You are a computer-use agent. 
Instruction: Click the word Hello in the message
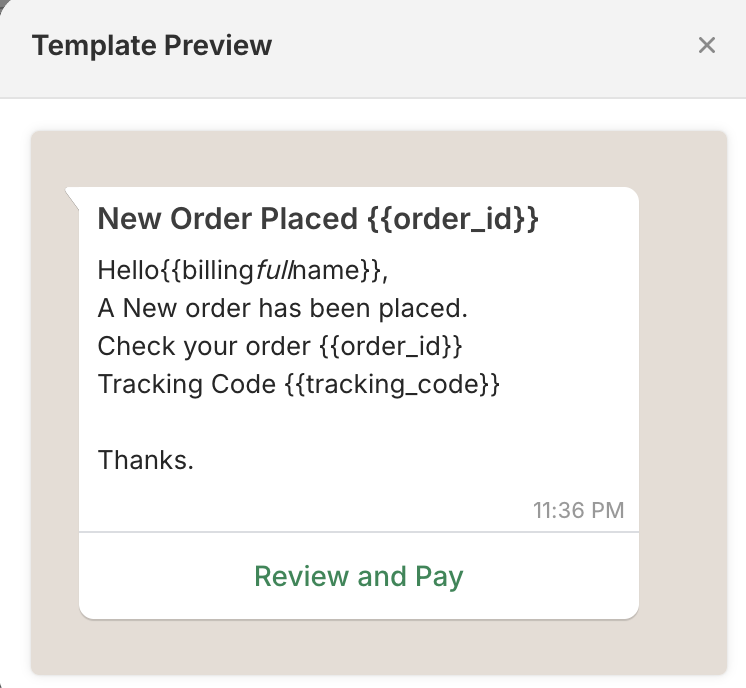coord(128,270)
